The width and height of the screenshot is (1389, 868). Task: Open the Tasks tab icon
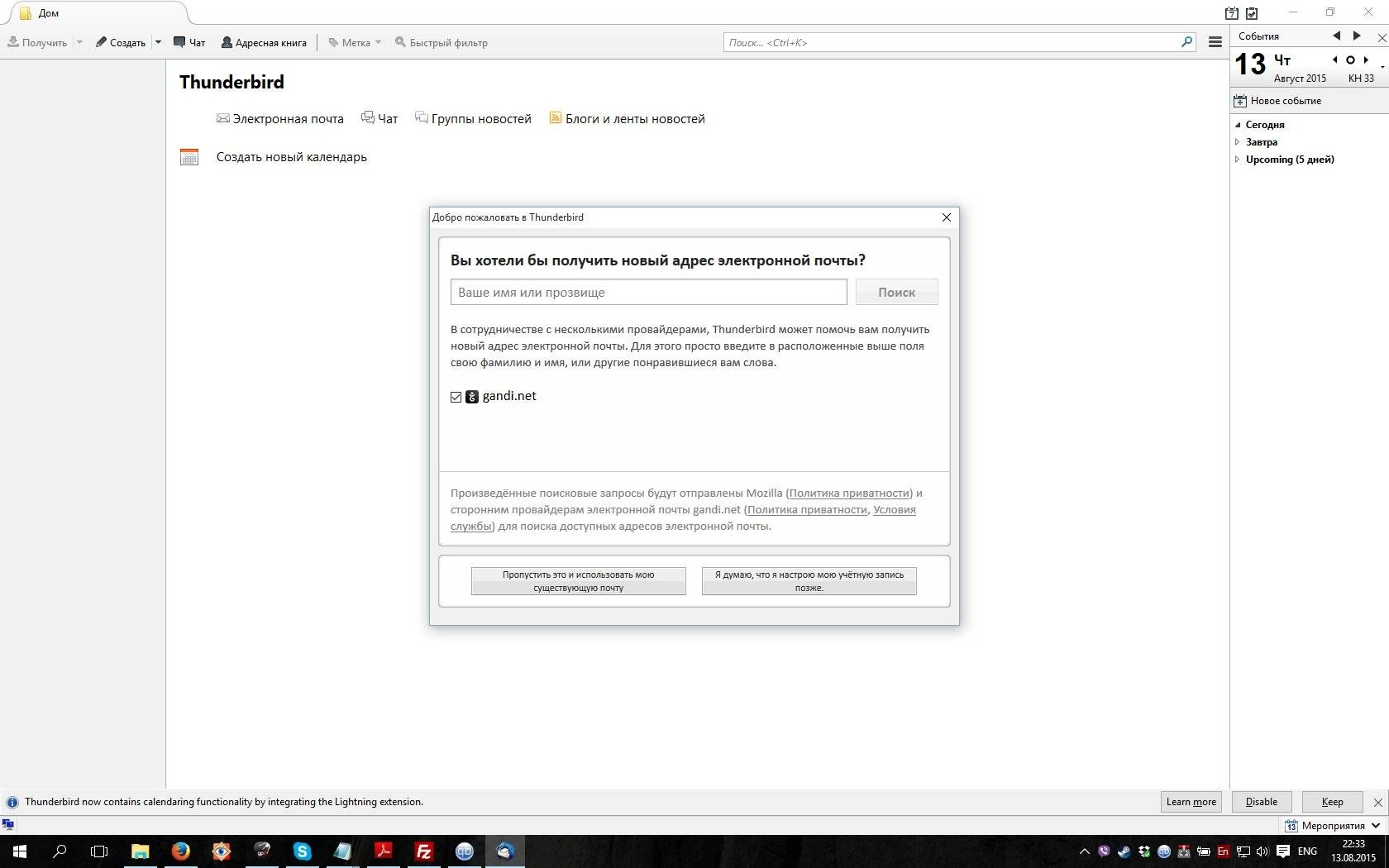click(1252, 13)
